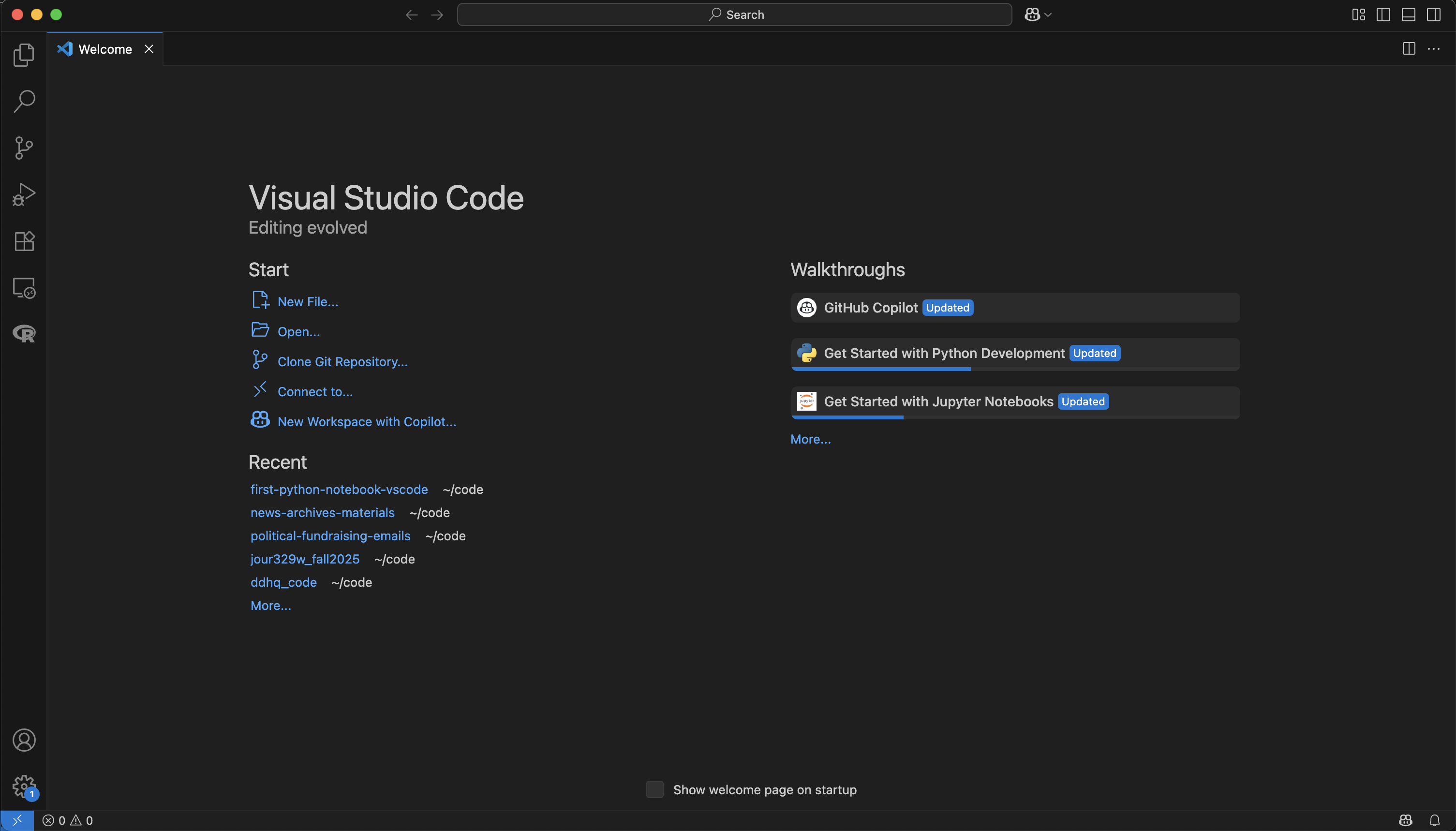Click the Clone Git branch icon
Screen dimensions: 1456x831
260,359
